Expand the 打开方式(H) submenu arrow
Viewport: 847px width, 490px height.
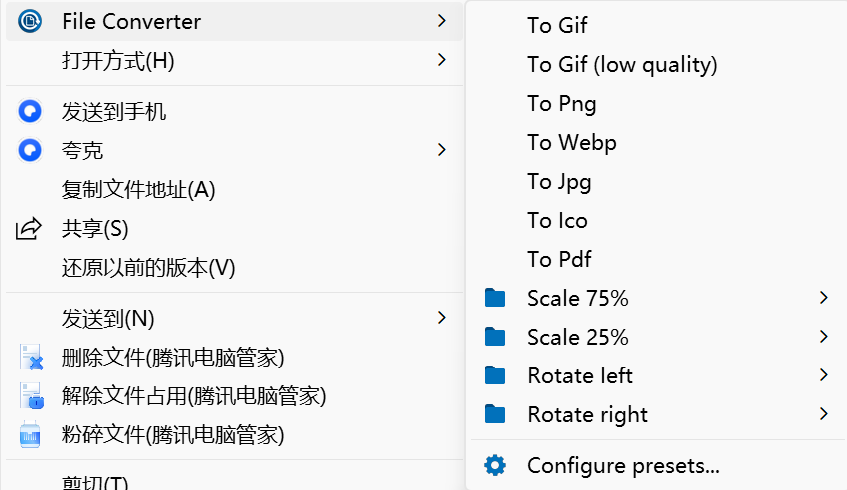pos(442,61)
